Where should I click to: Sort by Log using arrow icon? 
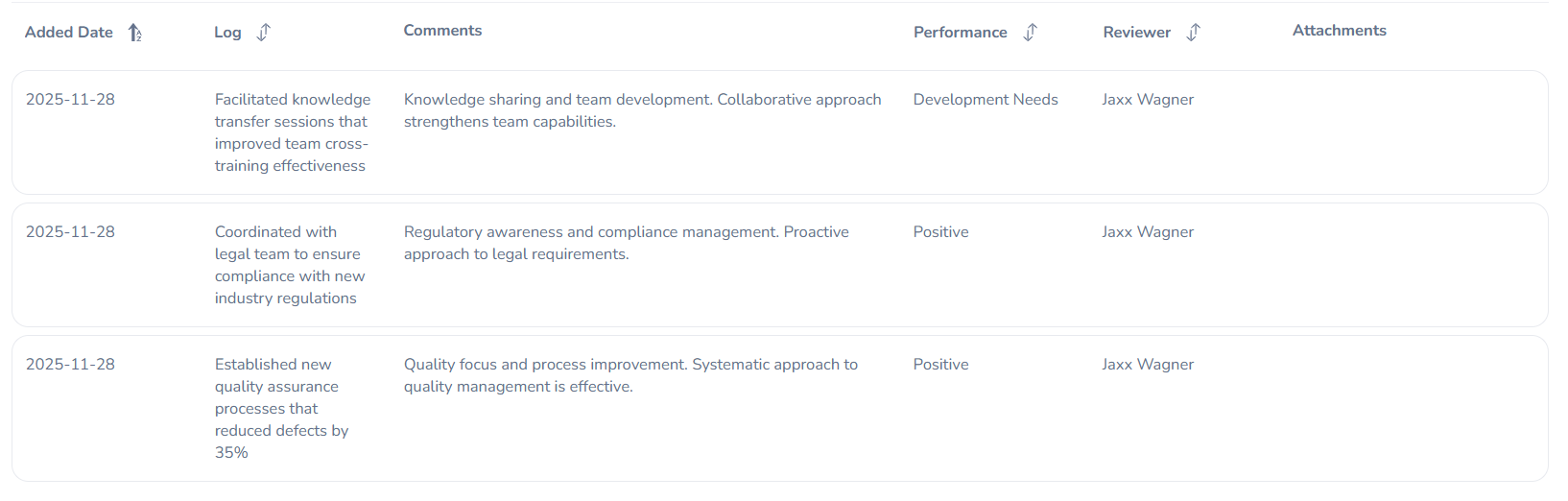[264, 33]
